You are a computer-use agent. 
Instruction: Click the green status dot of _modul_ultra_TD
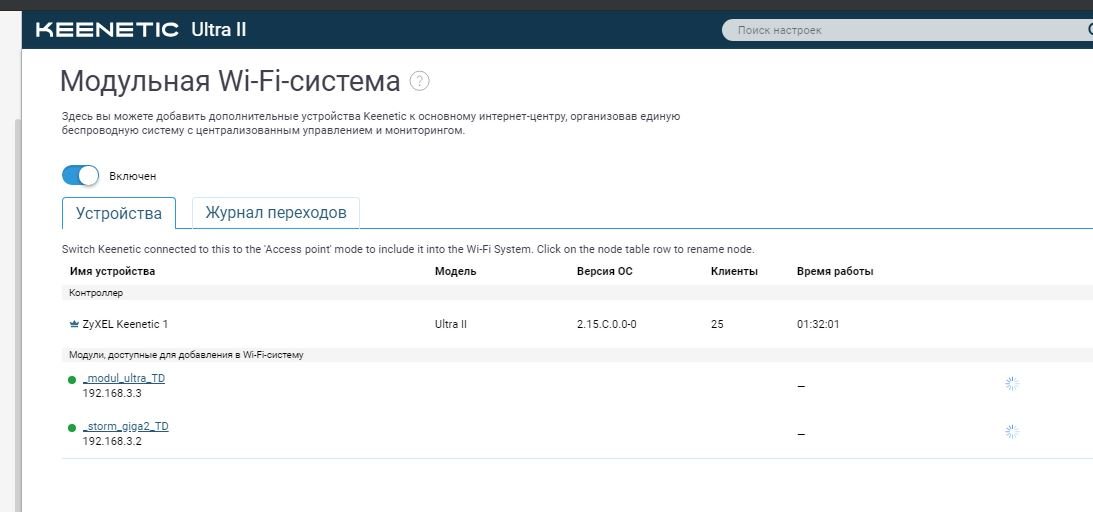pyautogui.click(x=72, y=380)
